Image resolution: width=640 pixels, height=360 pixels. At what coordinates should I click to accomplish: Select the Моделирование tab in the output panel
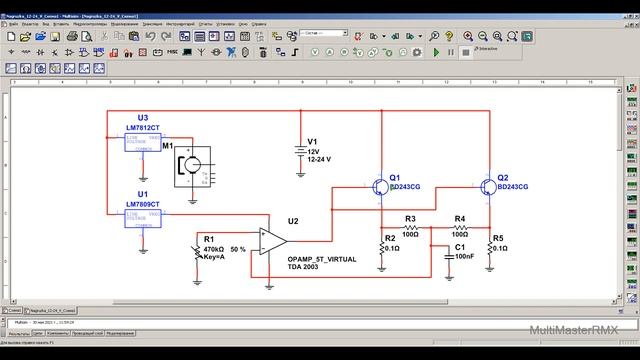pyautogui.click(x=120, y=333)
